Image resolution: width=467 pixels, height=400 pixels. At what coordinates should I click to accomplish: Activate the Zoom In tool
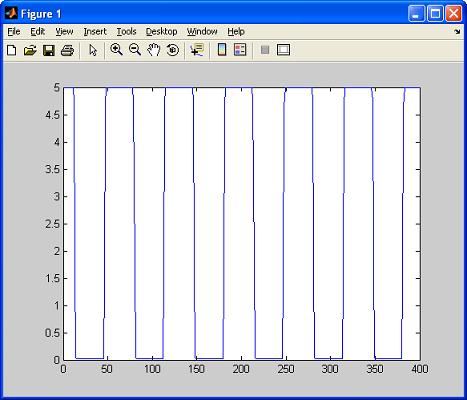point(116,50)
